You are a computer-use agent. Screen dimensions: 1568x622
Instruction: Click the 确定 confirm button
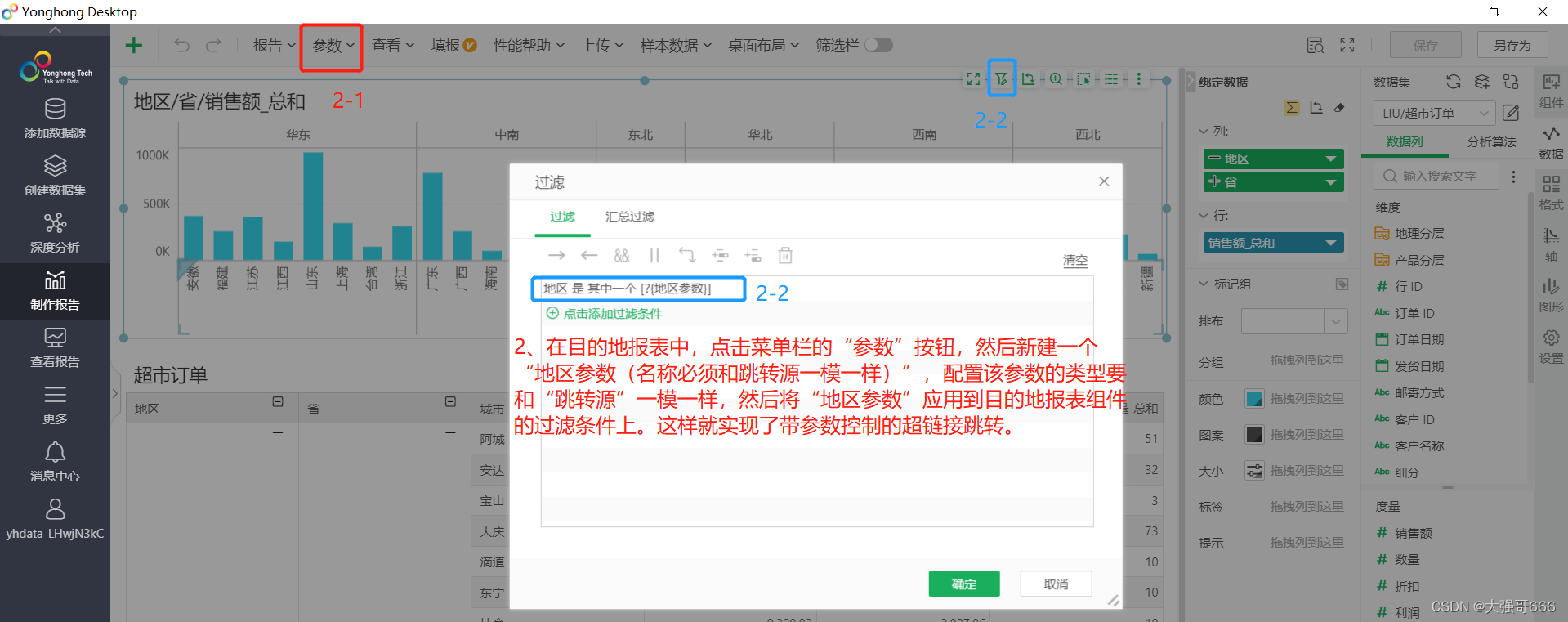964,584
